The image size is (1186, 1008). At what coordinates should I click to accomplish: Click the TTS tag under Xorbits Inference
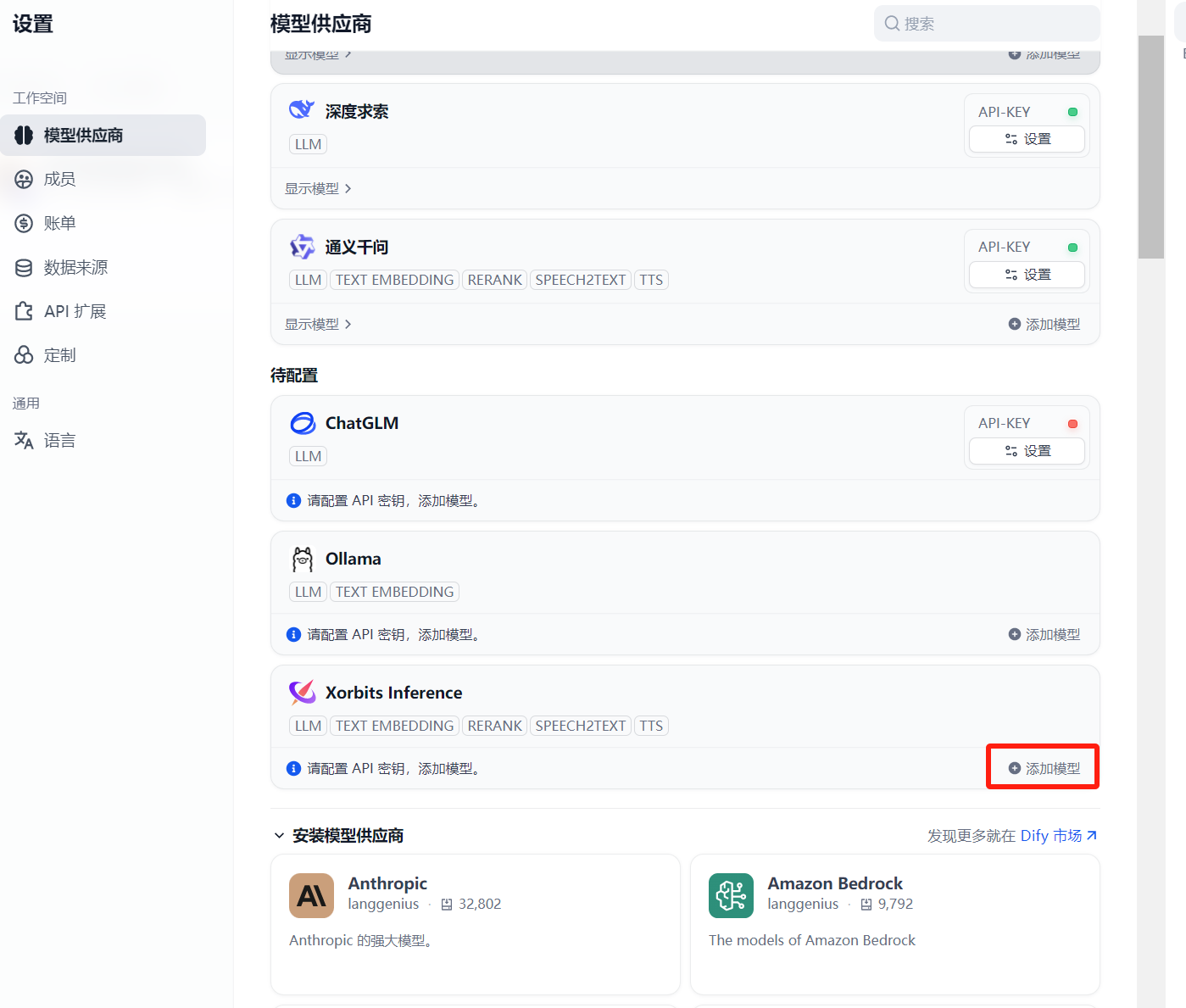[x=651, y=726]
